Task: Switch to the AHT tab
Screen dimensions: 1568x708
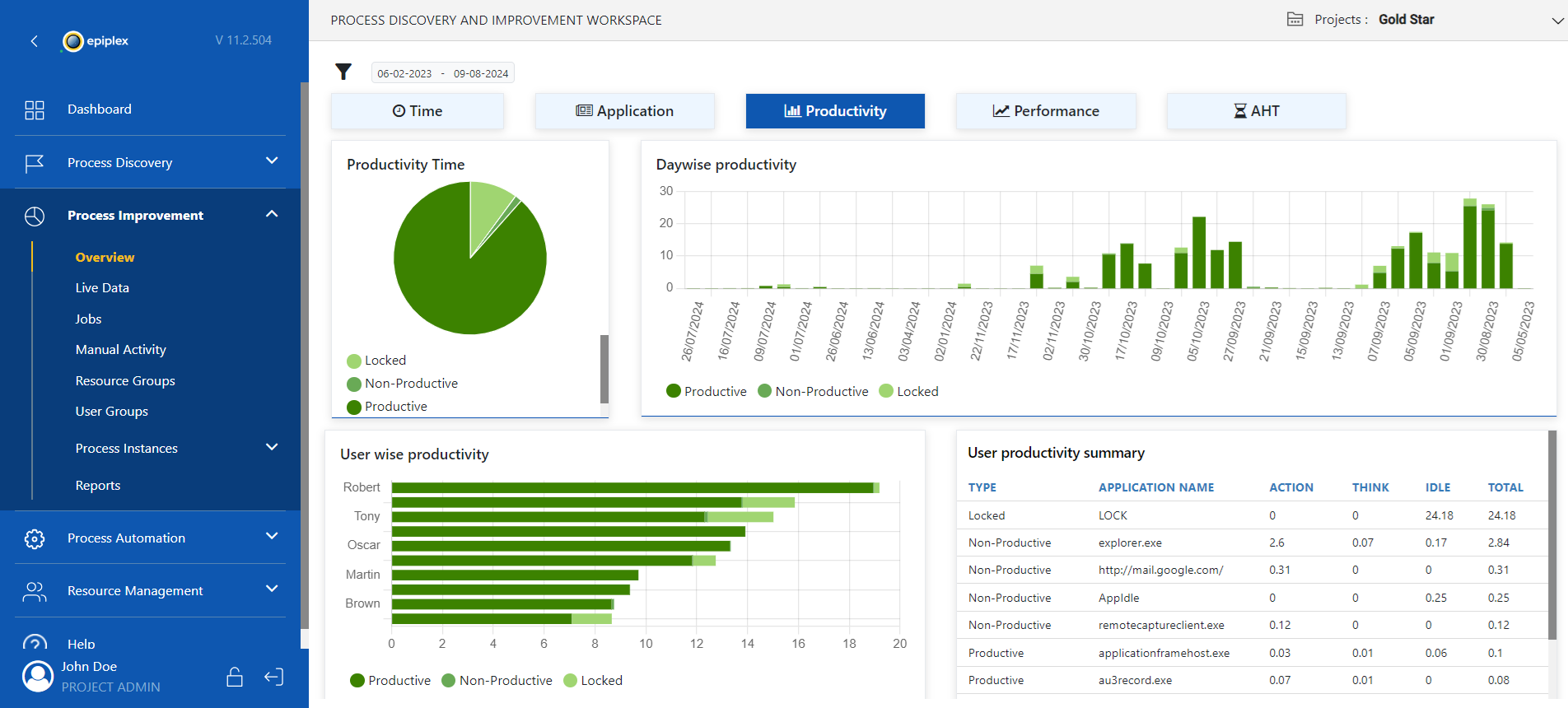Action: click(1257, 111)
